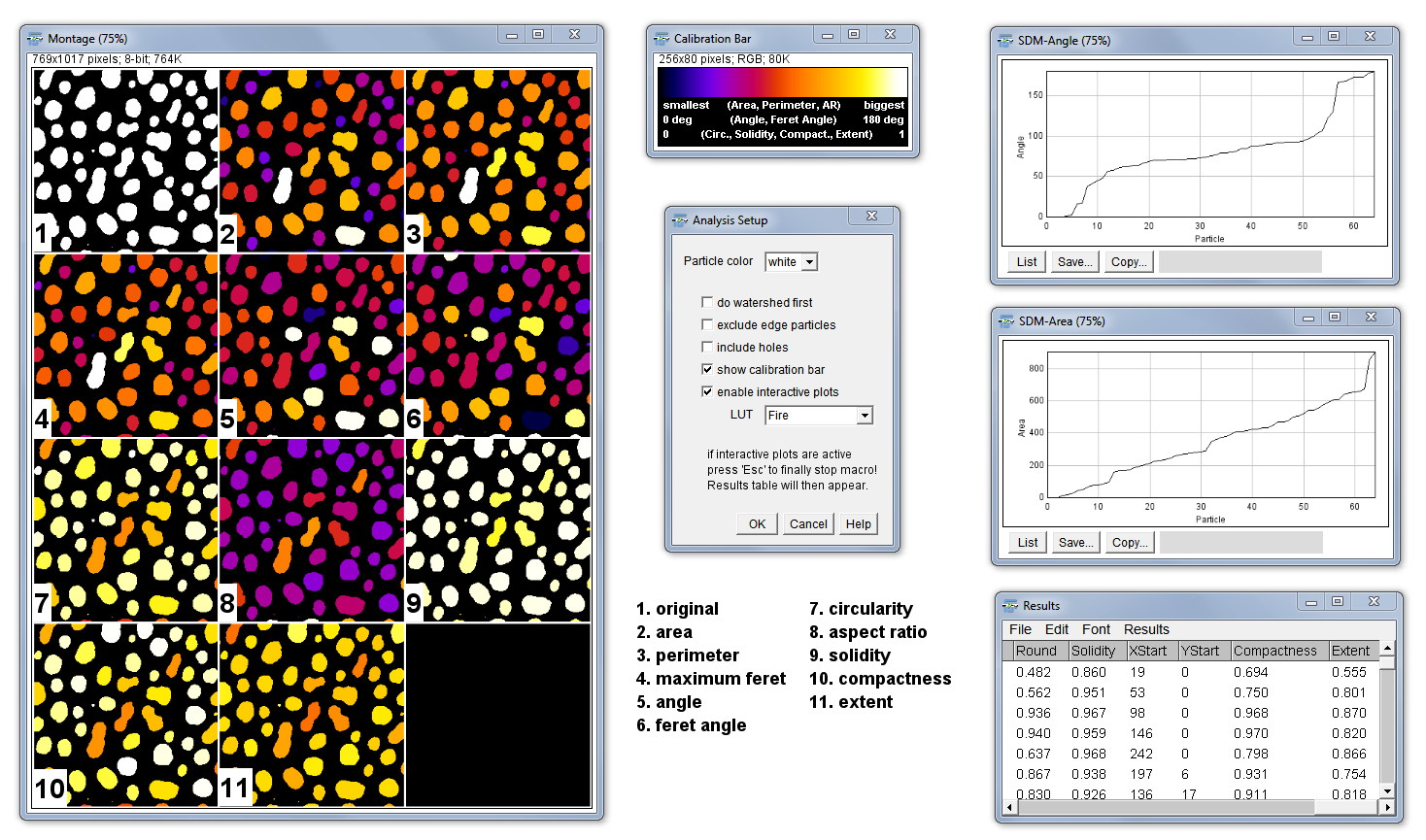The height and width of the screenshot is (840, 1426).
Task: Click Copy... in SDM-Angle window
Action: tap(1129, 262)
